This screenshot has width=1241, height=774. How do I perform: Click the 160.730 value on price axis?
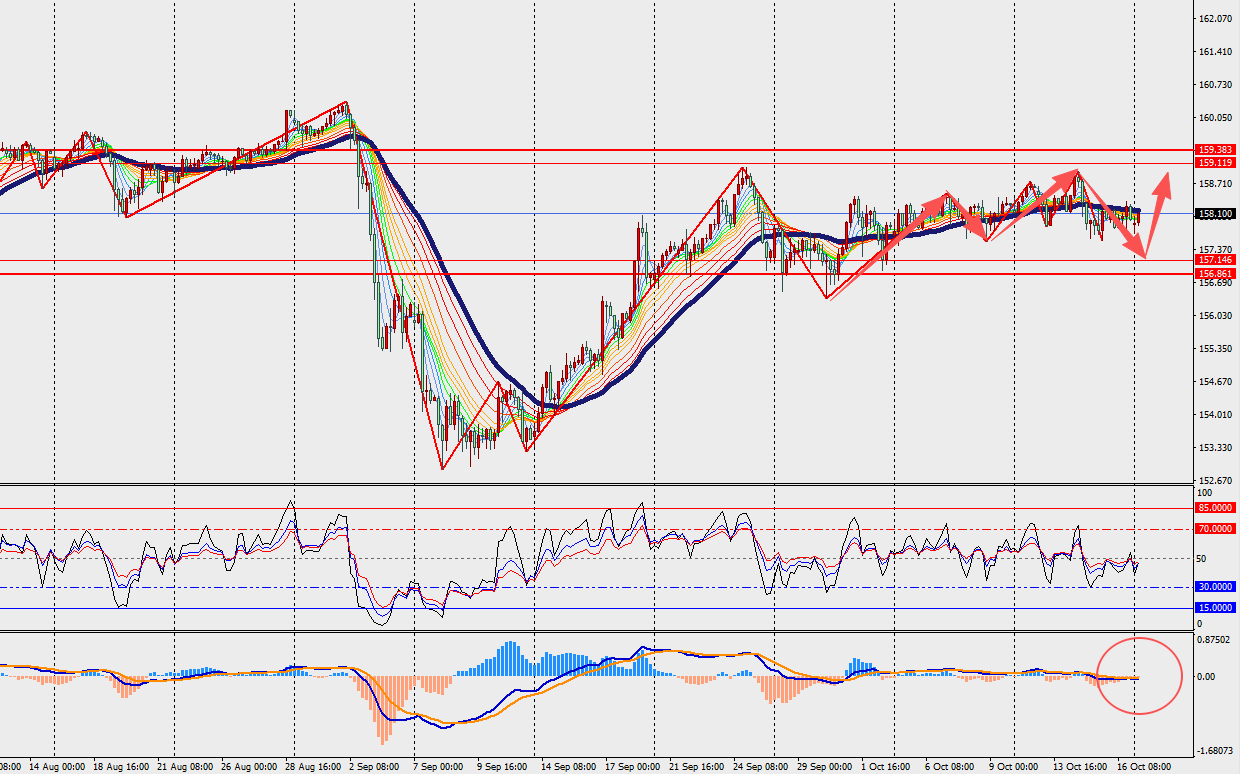pyautogui.click(x=1216, y=85)
